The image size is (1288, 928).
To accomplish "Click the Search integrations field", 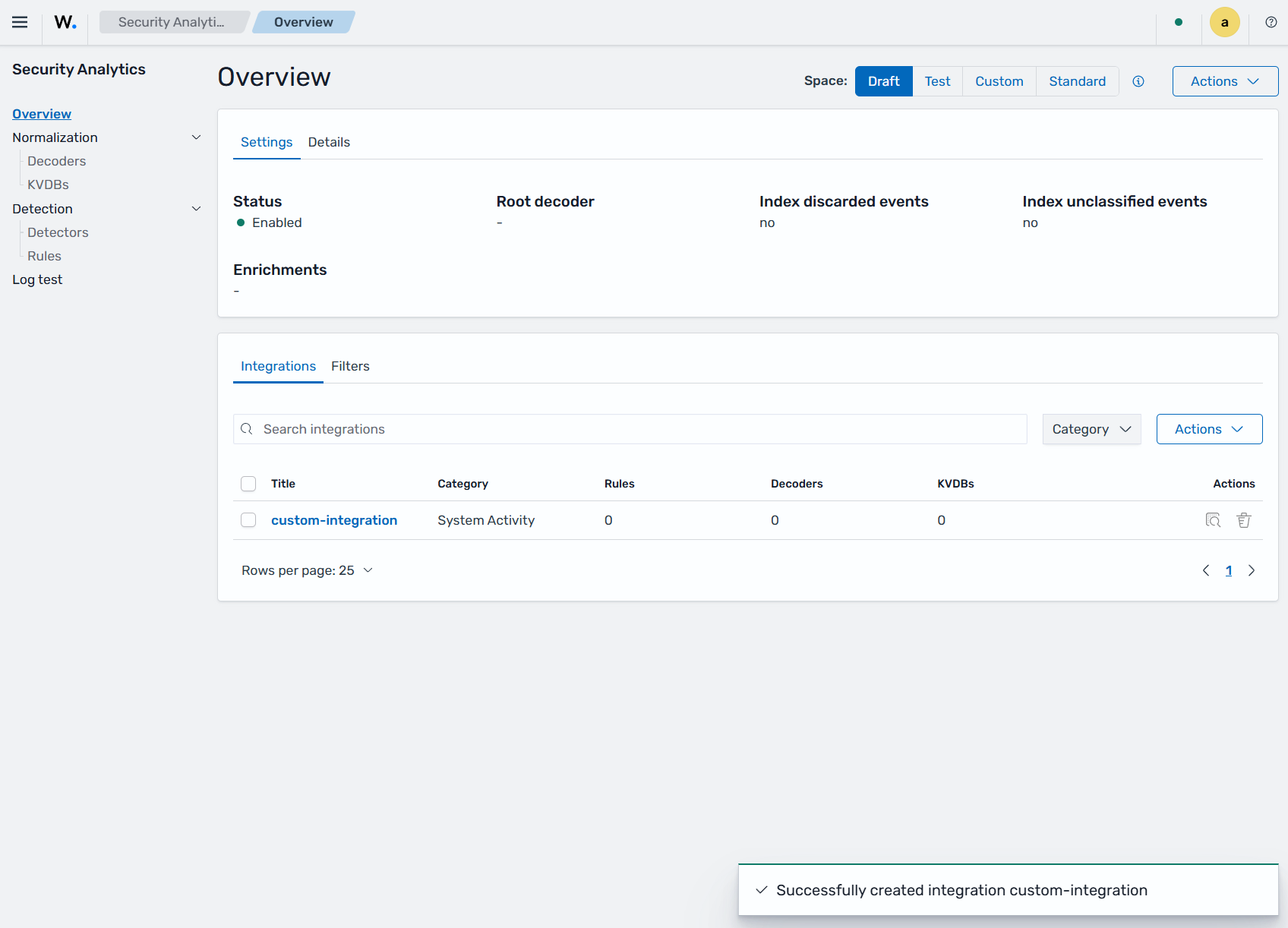I will 630,429.
